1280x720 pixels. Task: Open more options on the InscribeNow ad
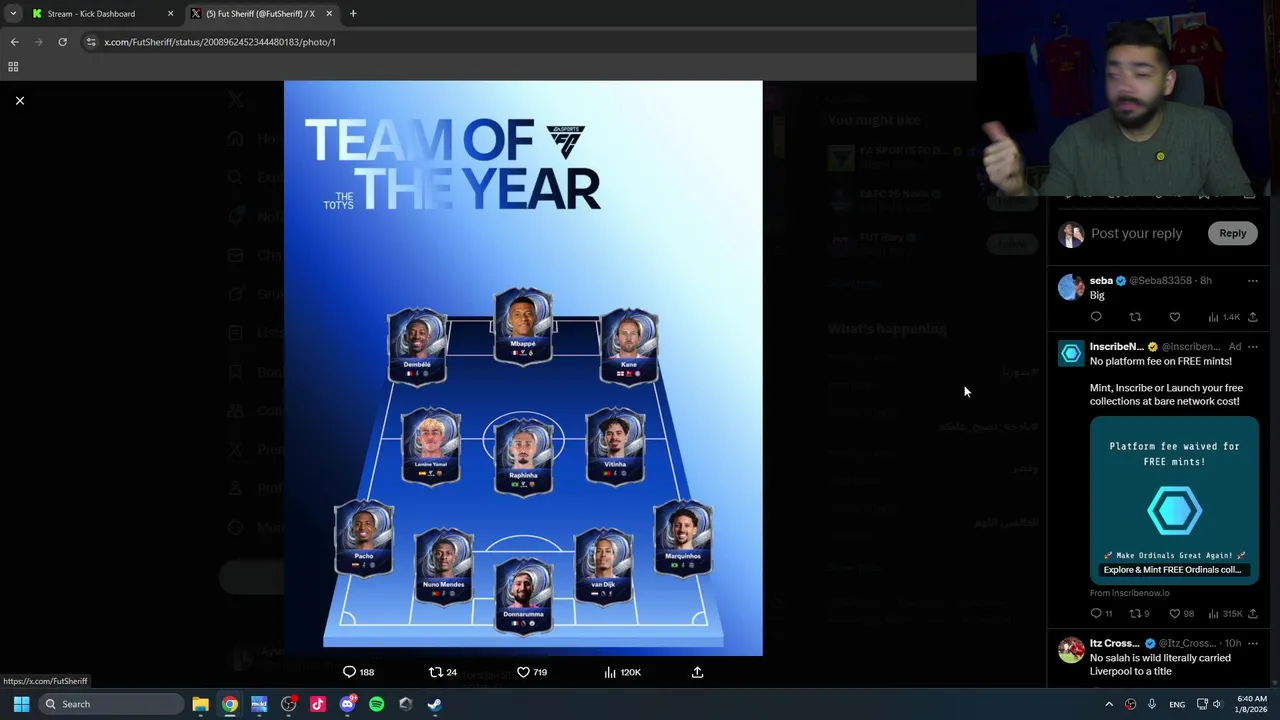pos(1252,347)
